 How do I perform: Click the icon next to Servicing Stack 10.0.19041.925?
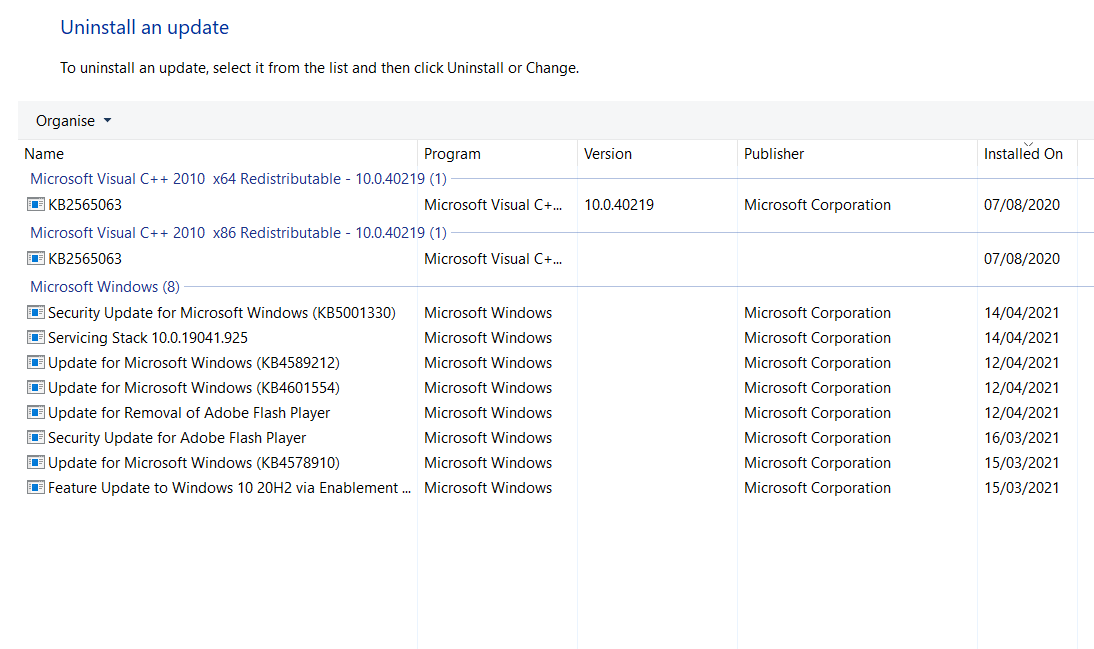(37, 337)
